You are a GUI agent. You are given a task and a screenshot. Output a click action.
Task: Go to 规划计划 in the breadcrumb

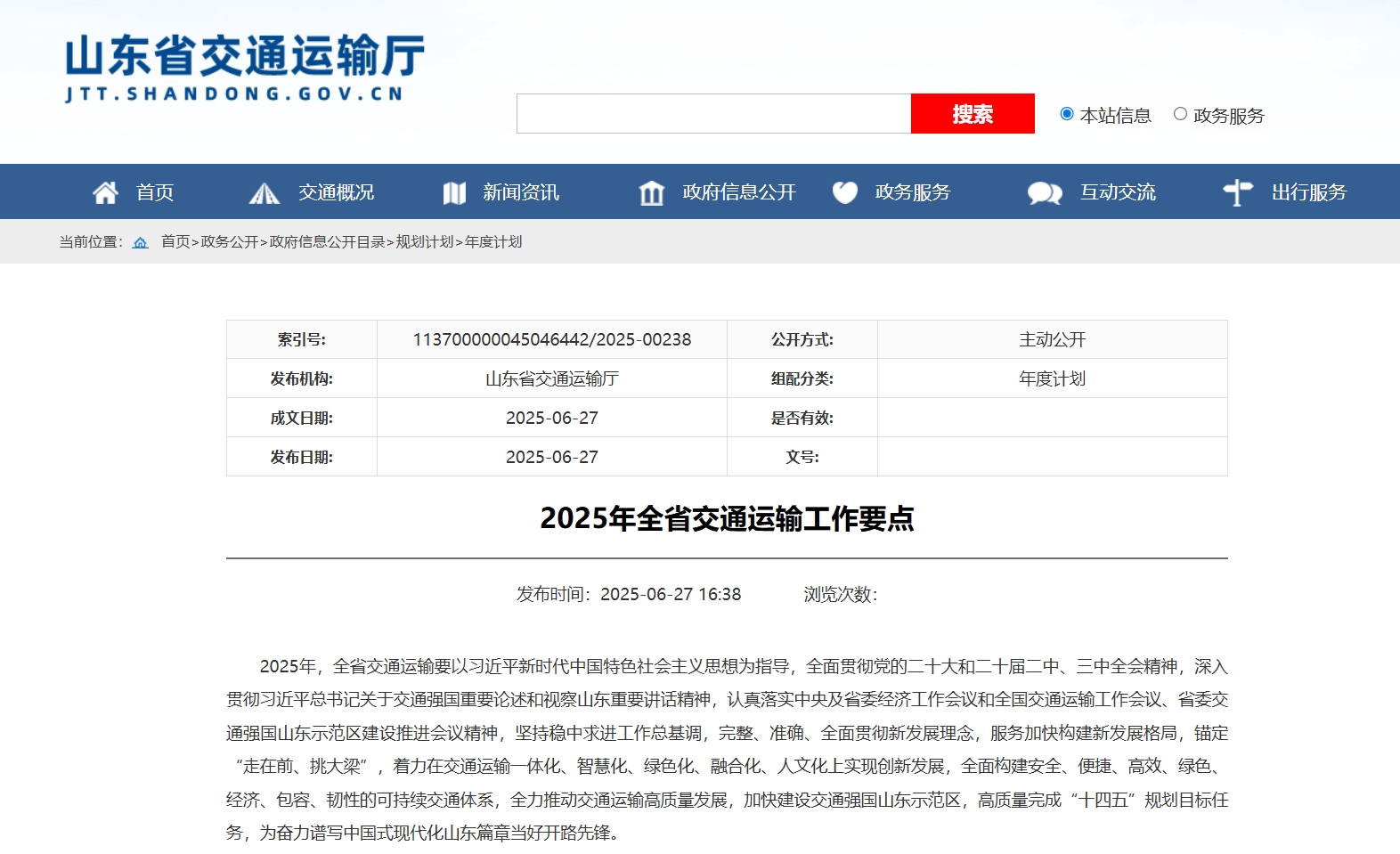[424, 242]
